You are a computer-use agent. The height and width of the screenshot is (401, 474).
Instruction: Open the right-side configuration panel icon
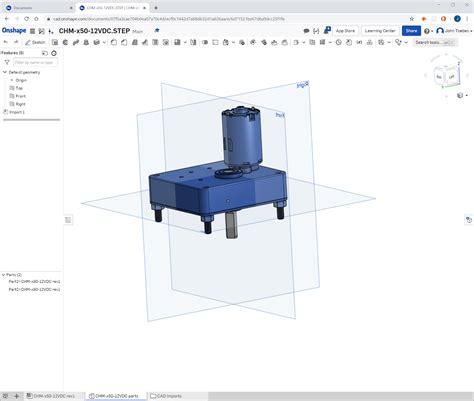(x=469, y=220)
